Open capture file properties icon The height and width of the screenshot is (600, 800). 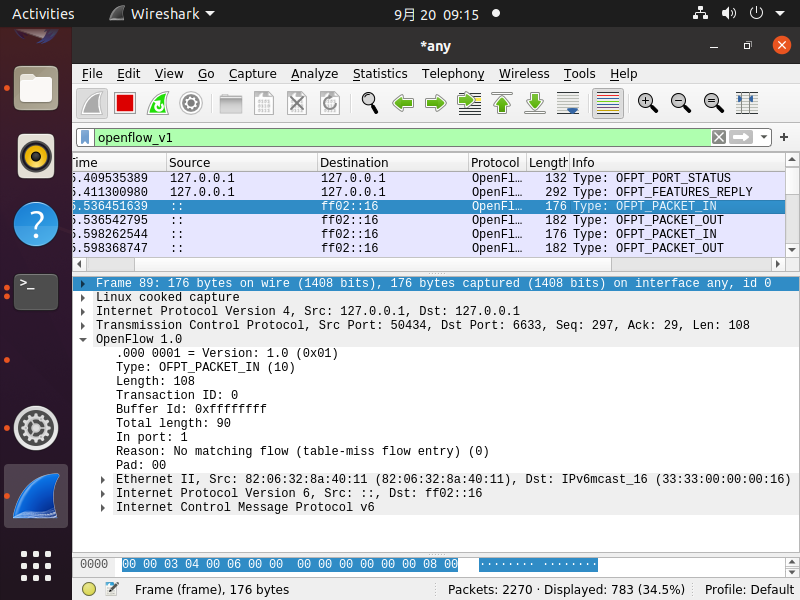(x=112, y=589)
